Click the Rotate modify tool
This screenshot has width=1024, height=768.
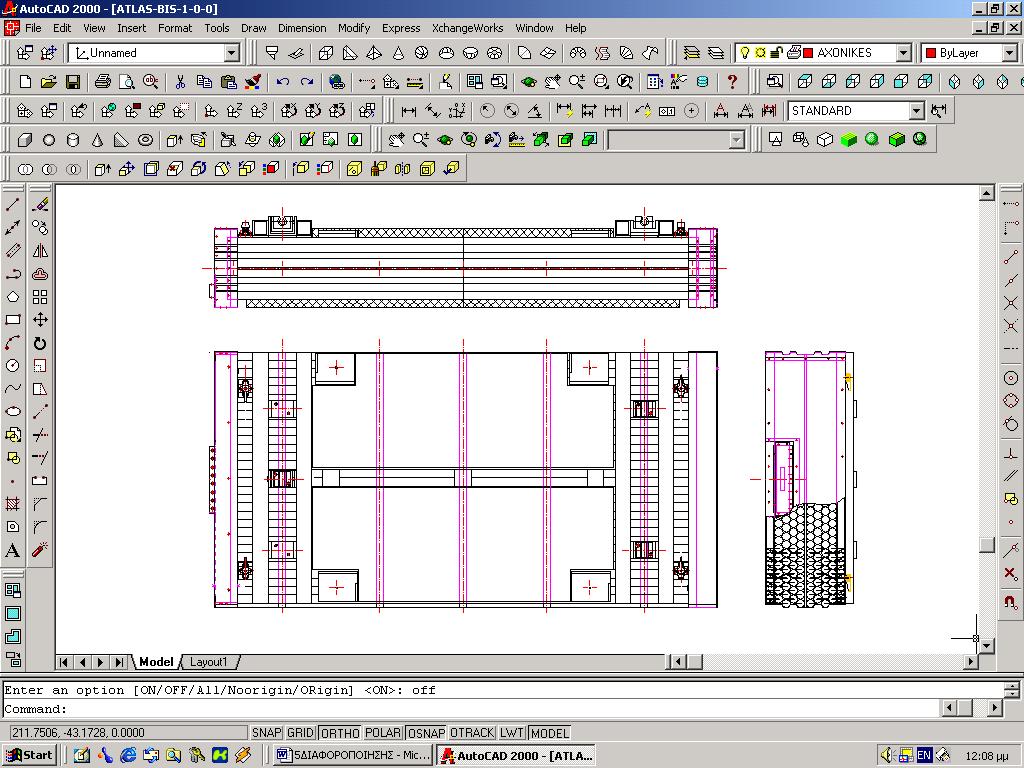point(40,343)
